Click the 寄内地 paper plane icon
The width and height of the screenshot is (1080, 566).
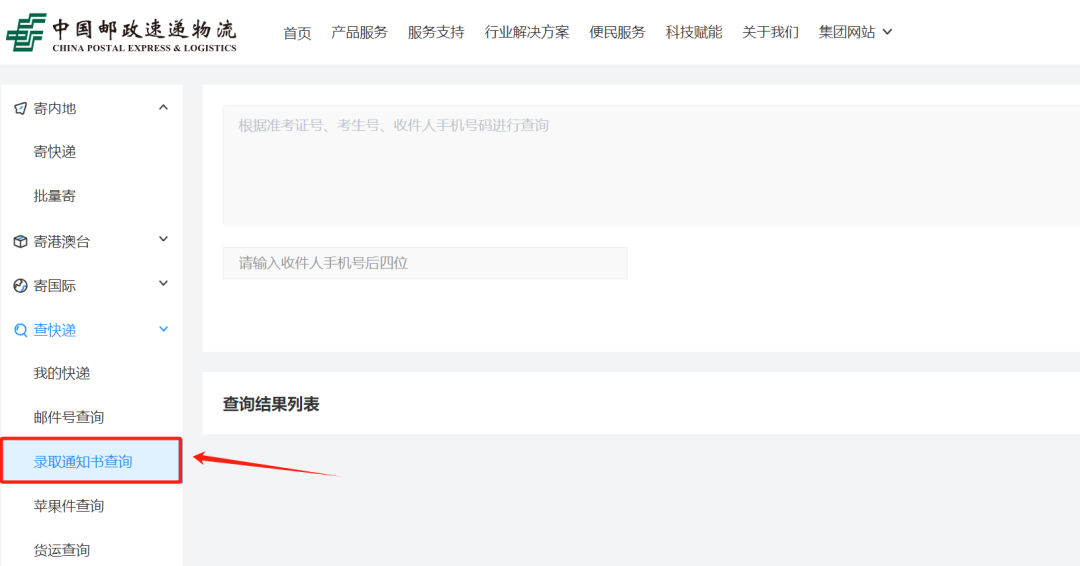[x=21, y=109]
